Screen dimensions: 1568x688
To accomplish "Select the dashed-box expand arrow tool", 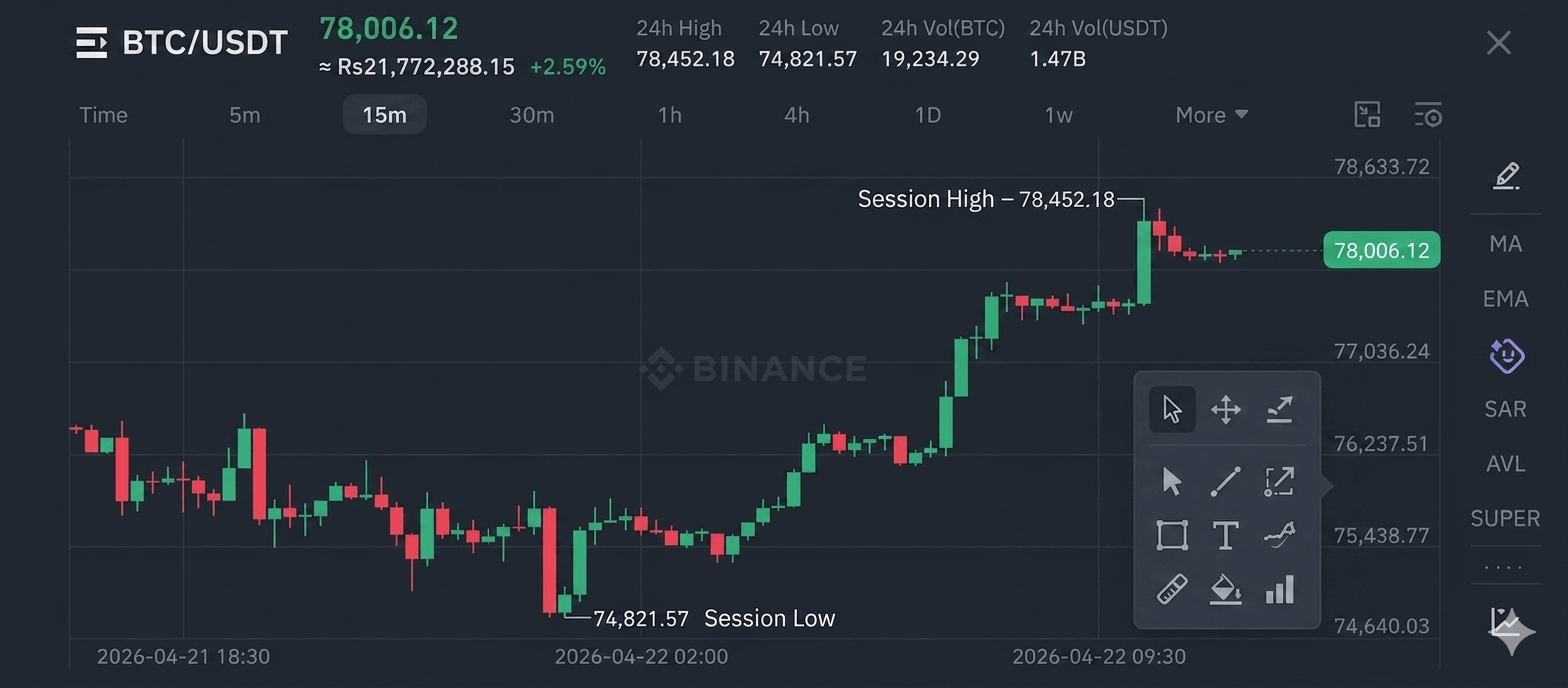I will click(1279, 482).
